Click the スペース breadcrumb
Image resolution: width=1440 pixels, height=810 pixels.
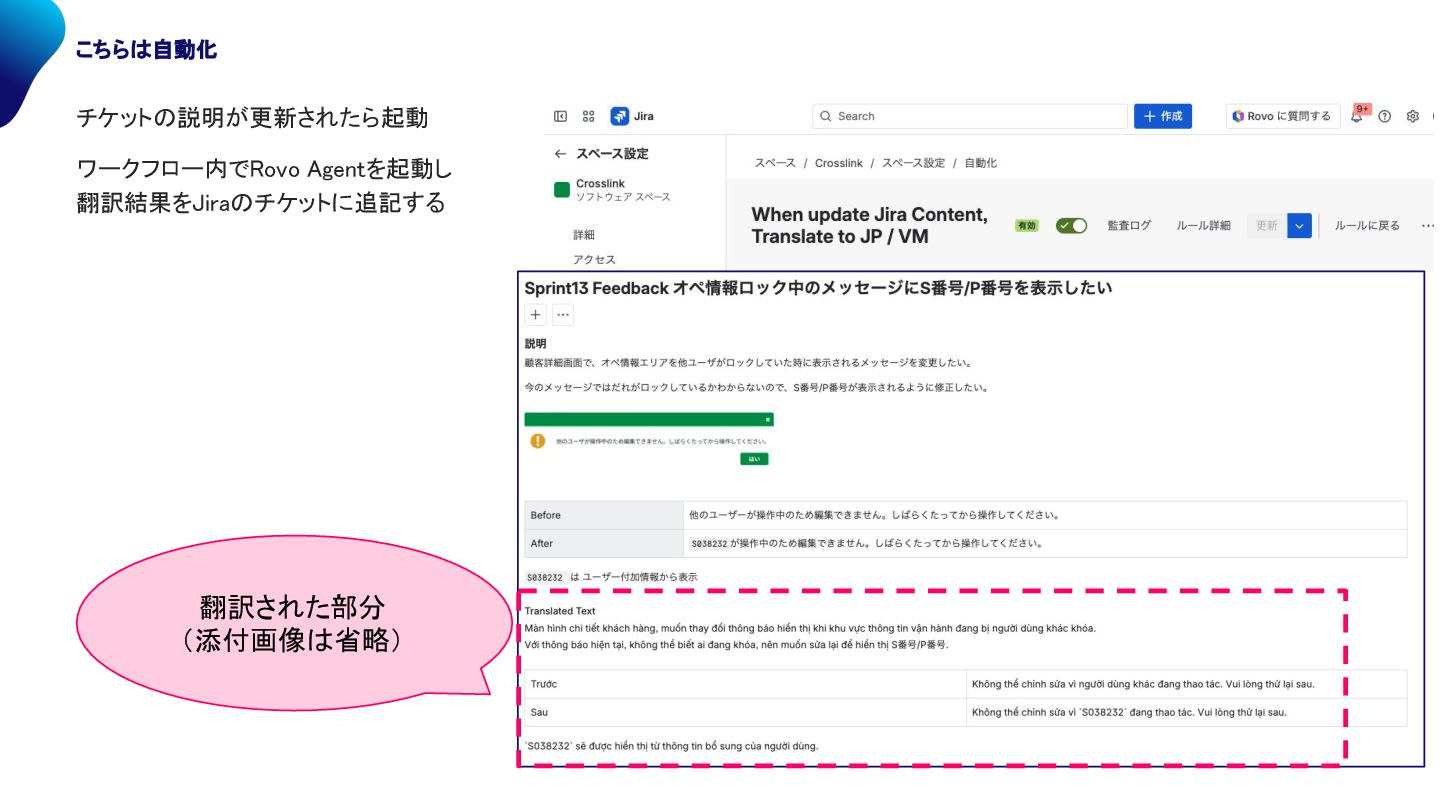tap(775, 163)
